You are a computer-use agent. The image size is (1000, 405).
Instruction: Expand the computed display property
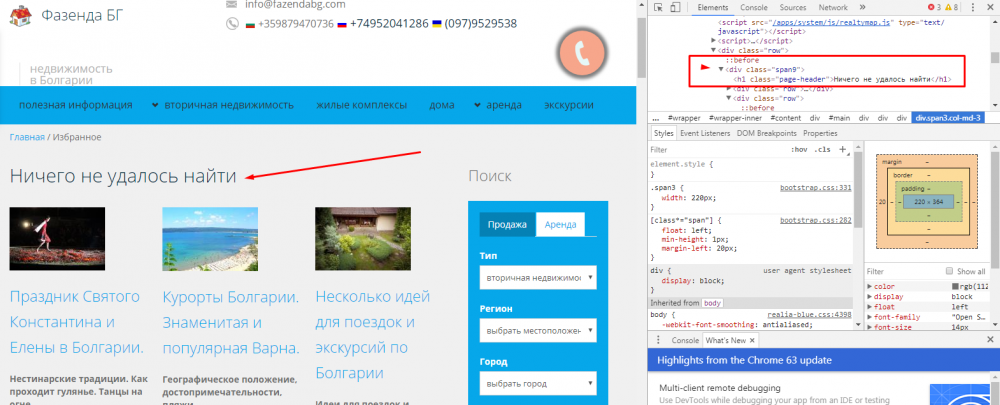tap(870, 297)
